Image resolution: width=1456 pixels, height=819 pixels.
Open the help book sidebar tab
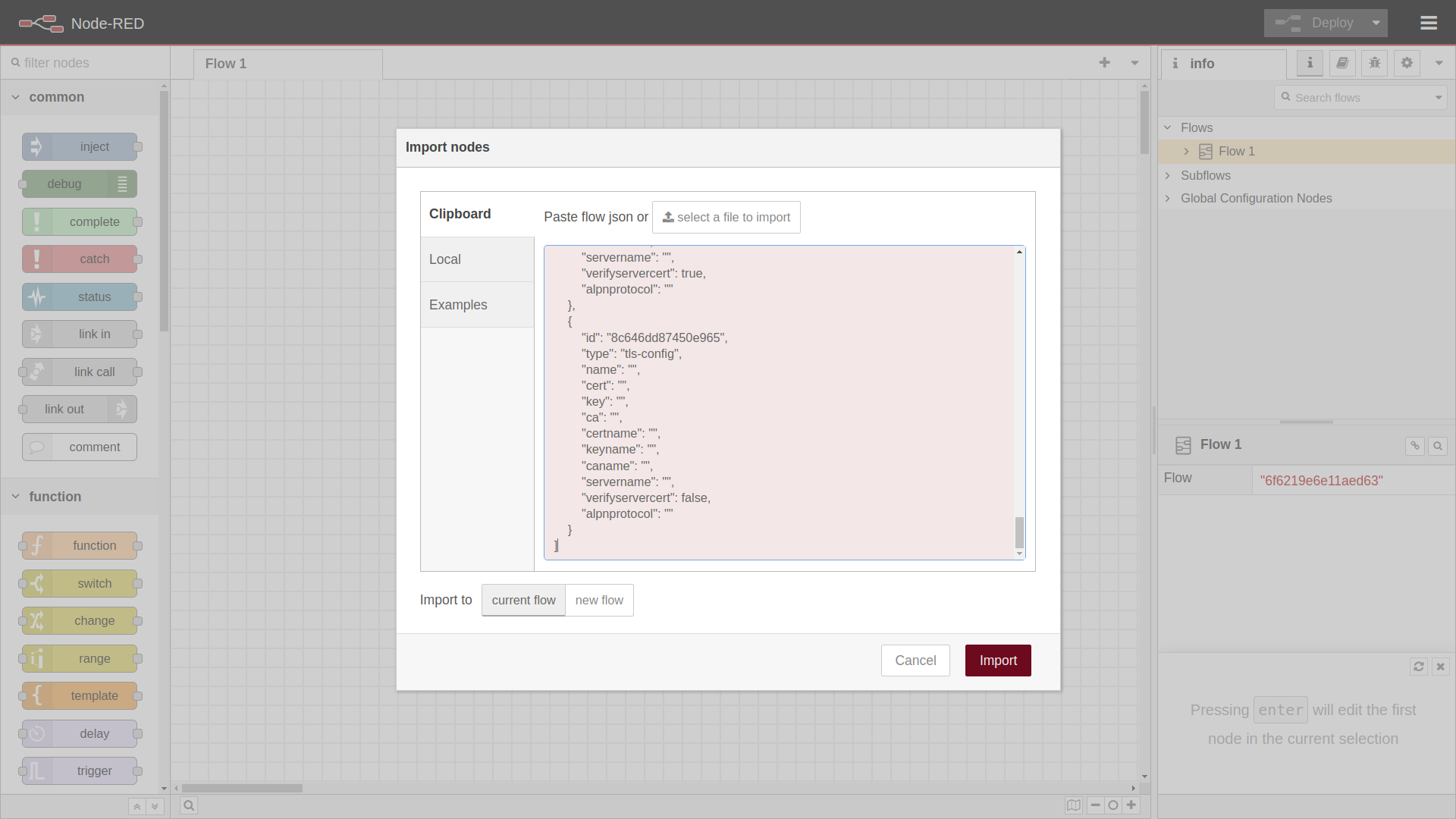pyautogui.click(x=1342, y=63)
